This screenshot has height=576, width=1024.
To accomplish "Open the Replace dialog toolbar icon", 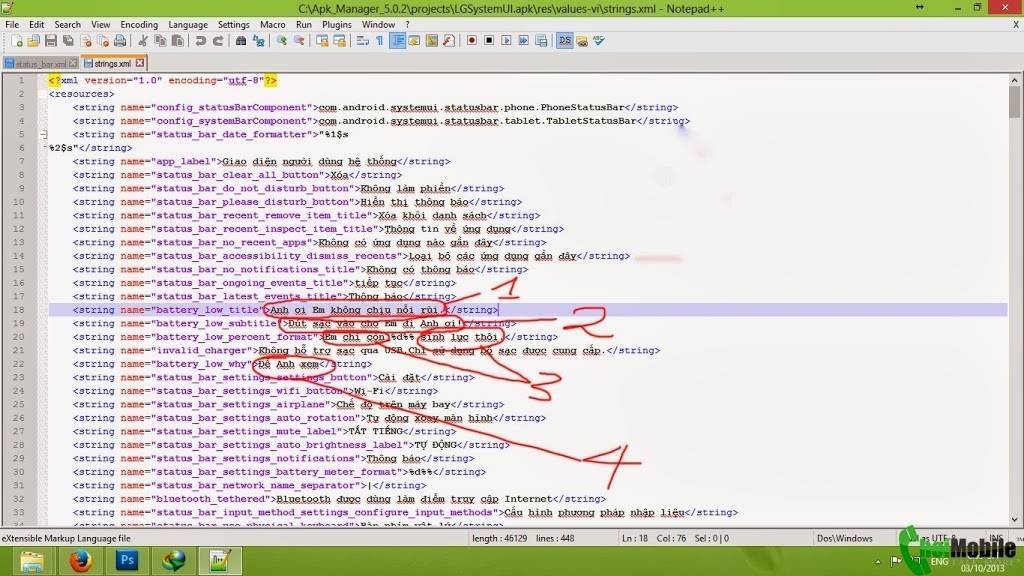I will (x=259, y=41).
